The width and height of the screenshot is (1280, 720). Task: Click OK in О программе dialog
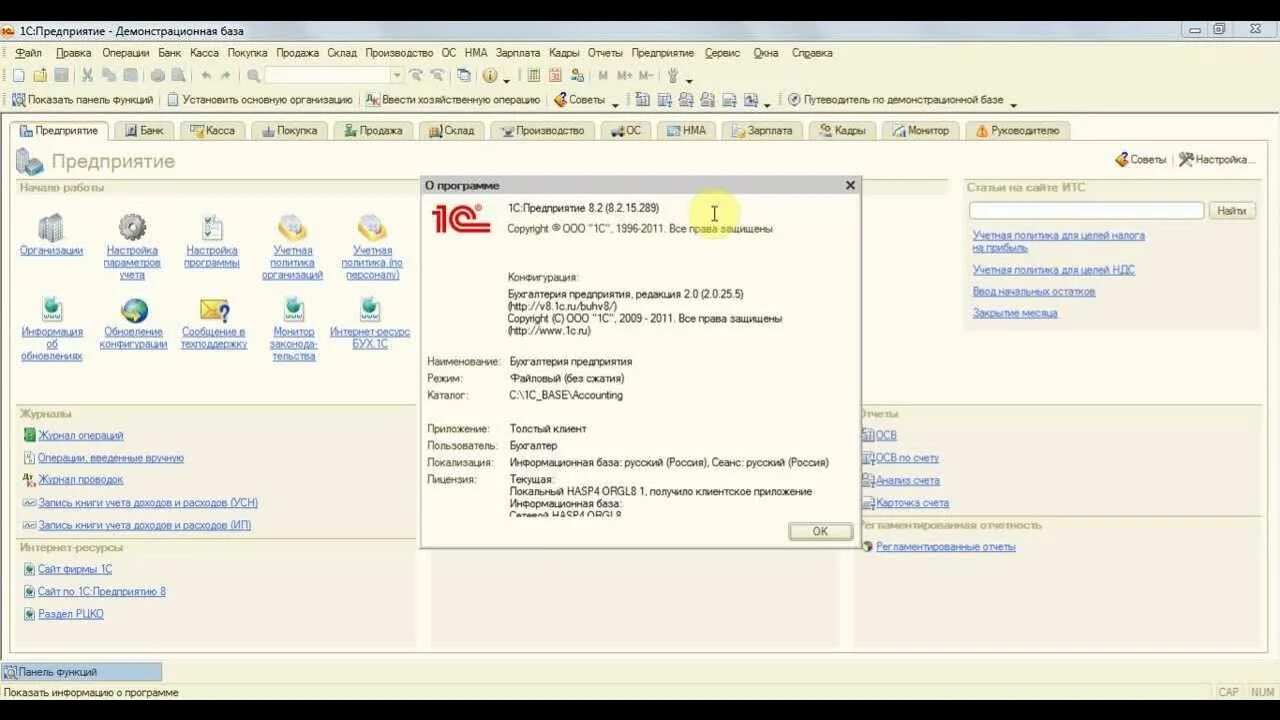click(820, 531)
